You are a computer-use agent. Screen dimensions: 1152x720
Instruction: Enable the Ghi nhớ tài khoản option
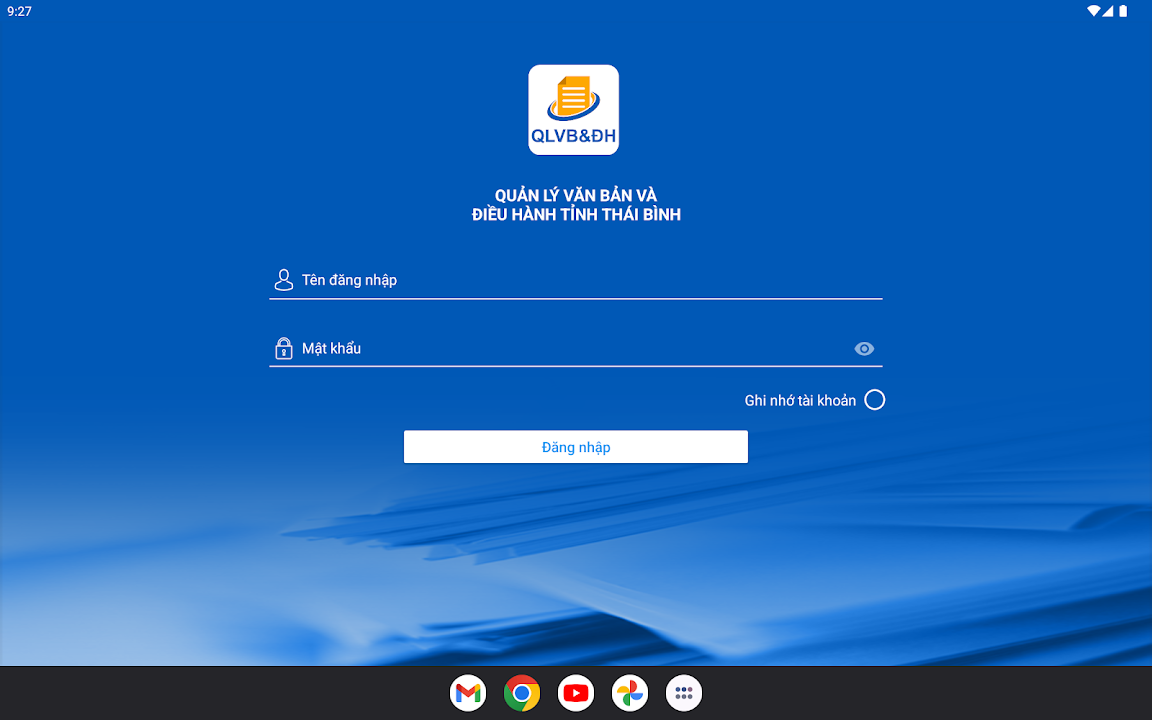(874, 400)
